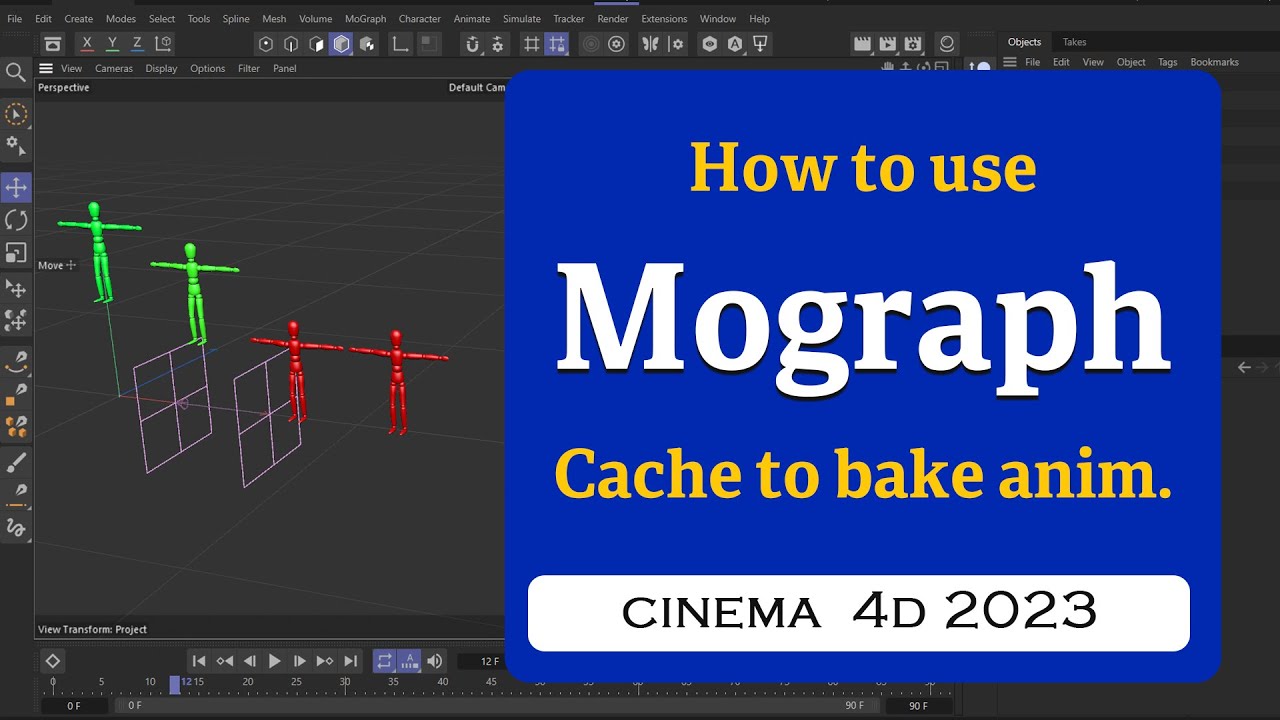Open the Volume menu
The width and height of the screenshot is (1280, 720).
pyautogui.click(x=316, y=19)
